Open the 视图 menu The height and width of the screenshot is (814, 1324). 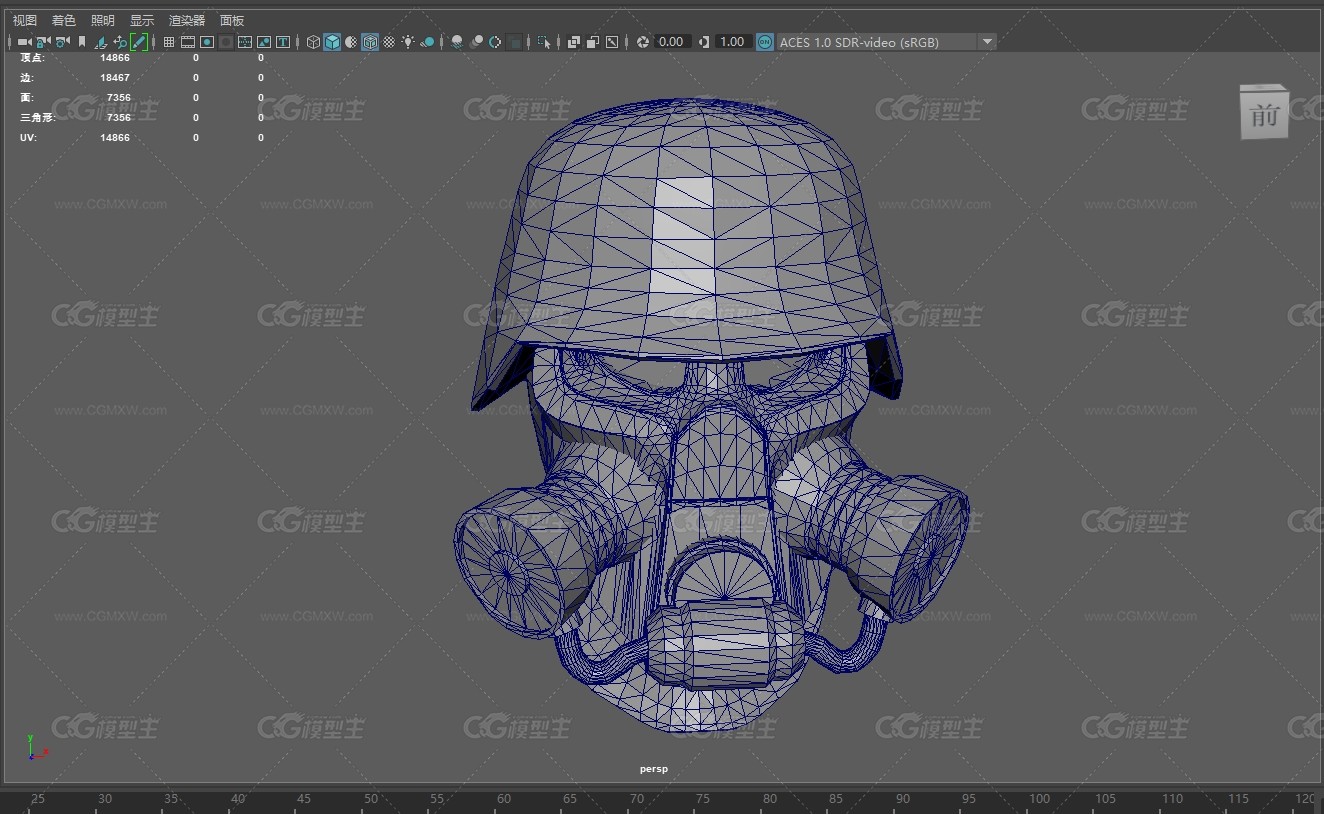(x=24, y=20)
